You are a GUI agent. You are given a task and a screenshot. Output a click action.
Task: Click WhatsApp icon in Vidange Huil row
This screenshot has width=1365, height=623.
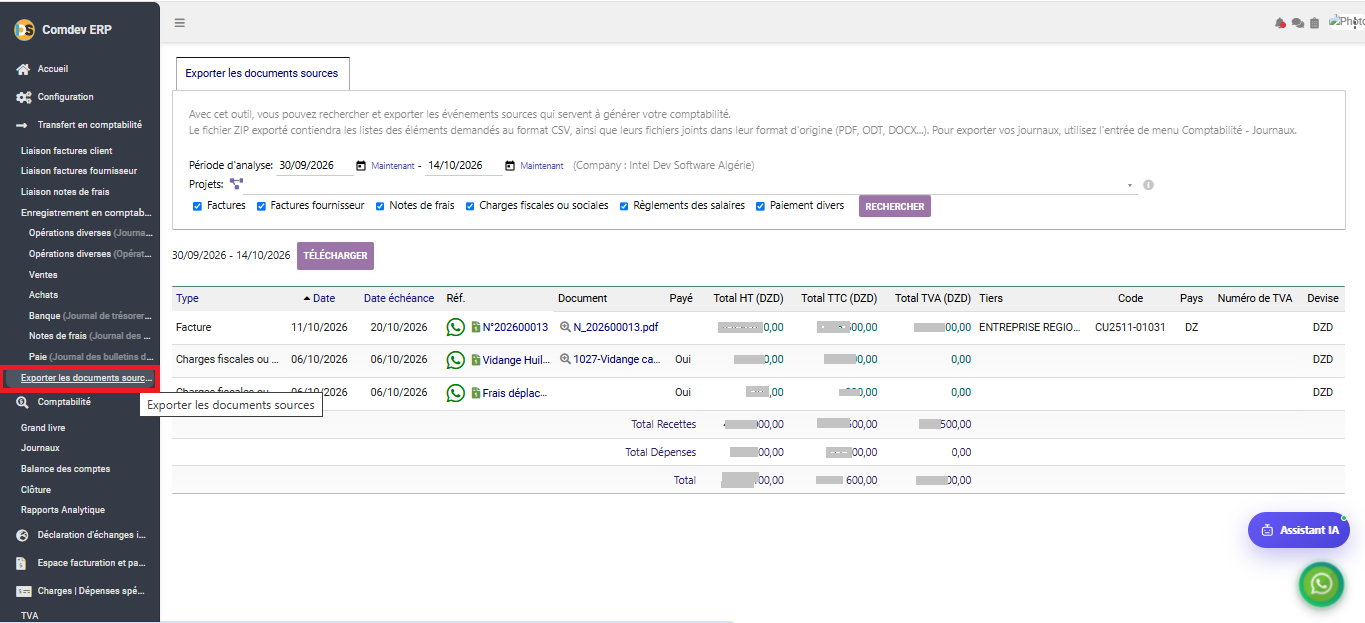click(456, 360)
